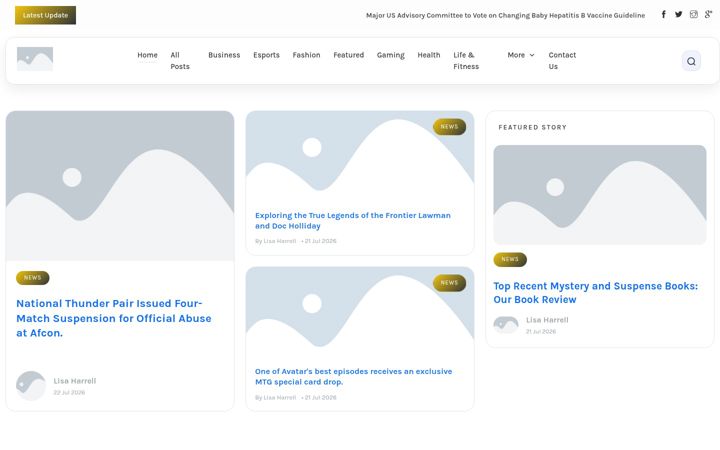Open the Instagram social icon
The height and width of the screenshot is (450, 720).
694,15
